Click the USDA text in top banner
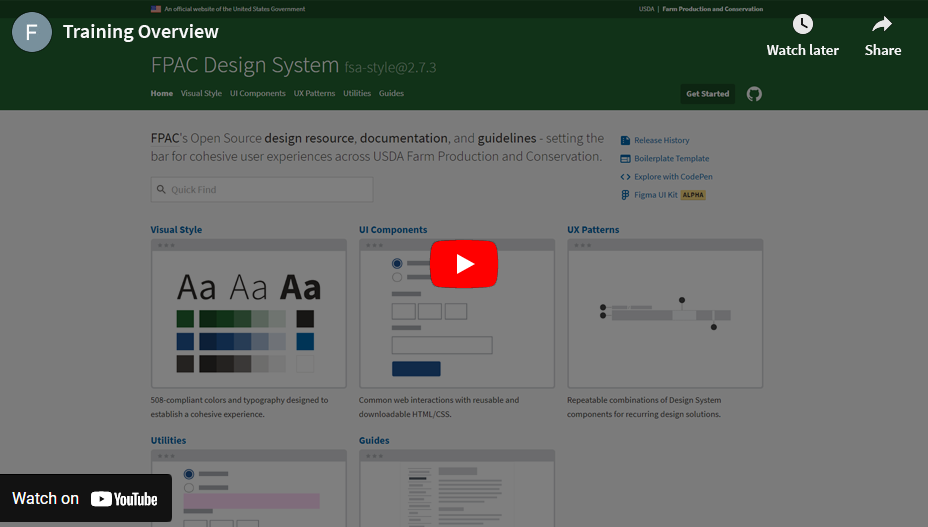This screenshot has width=928, height=527. click(x=646, y=9)
